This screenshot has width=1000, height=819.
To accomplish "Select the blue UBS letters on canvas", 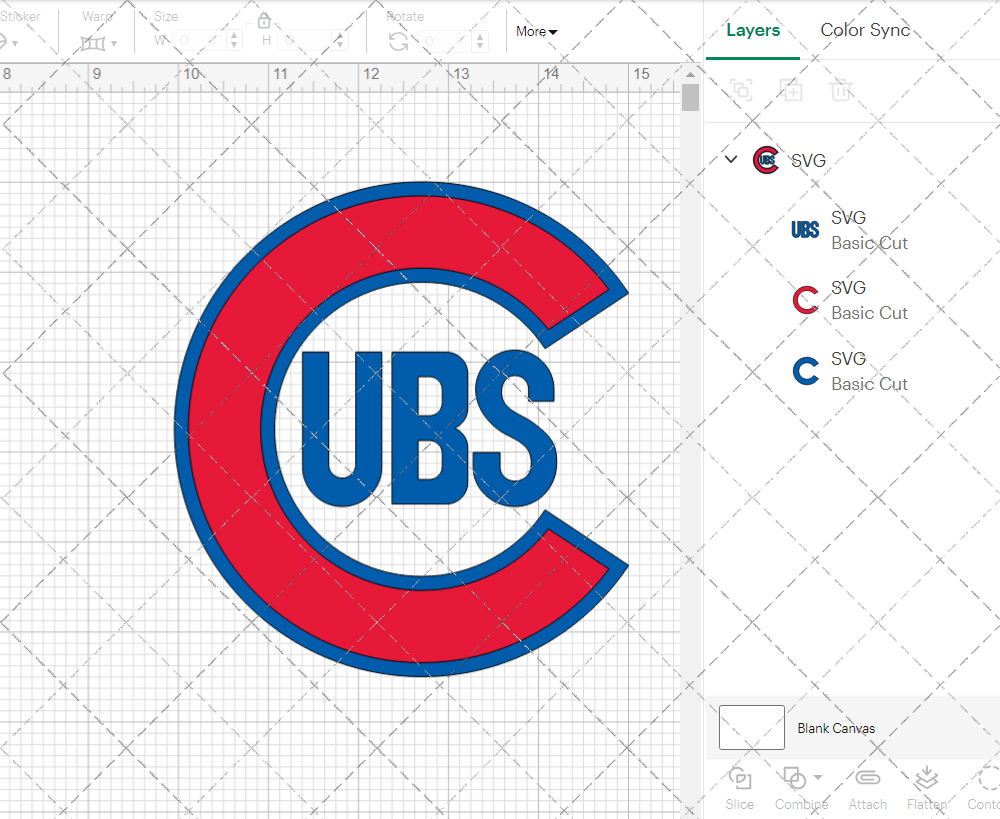I will click(429, 427).
